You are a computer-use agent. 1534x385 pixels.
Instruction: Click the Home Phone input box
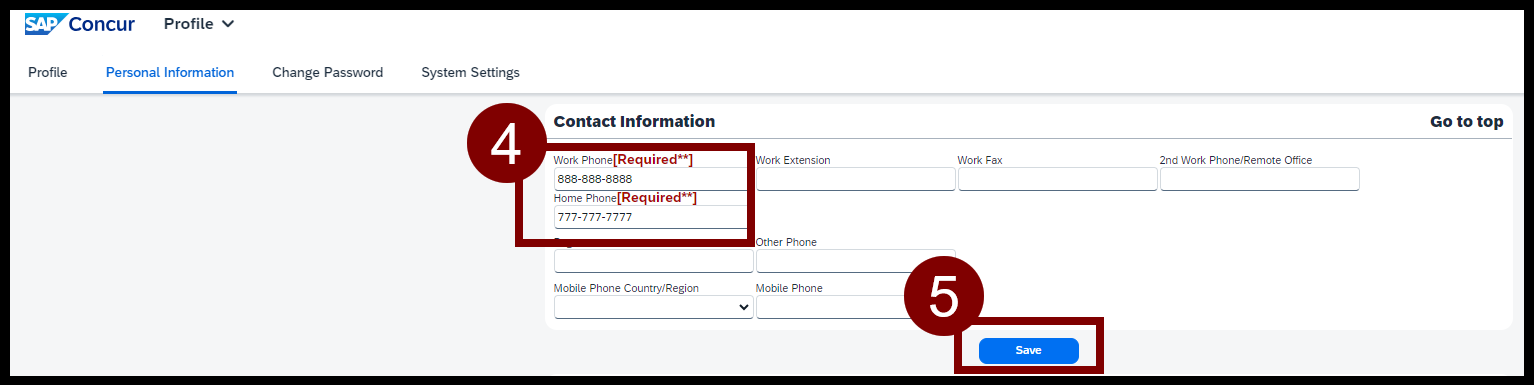(x=652, y=217)
